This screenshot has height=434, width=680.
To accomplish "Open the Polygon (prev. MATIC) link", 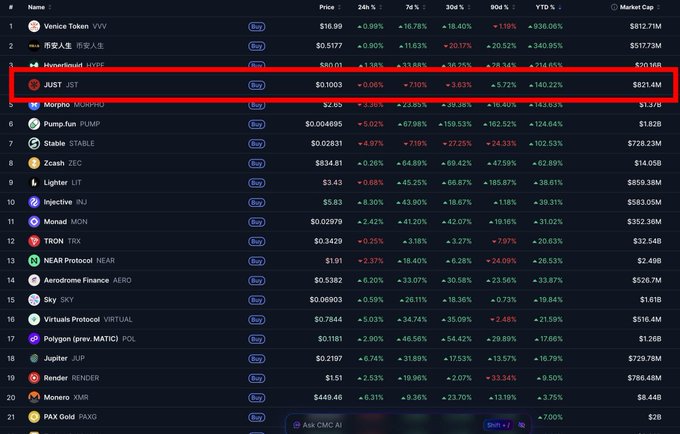I will tap(89, 339).
